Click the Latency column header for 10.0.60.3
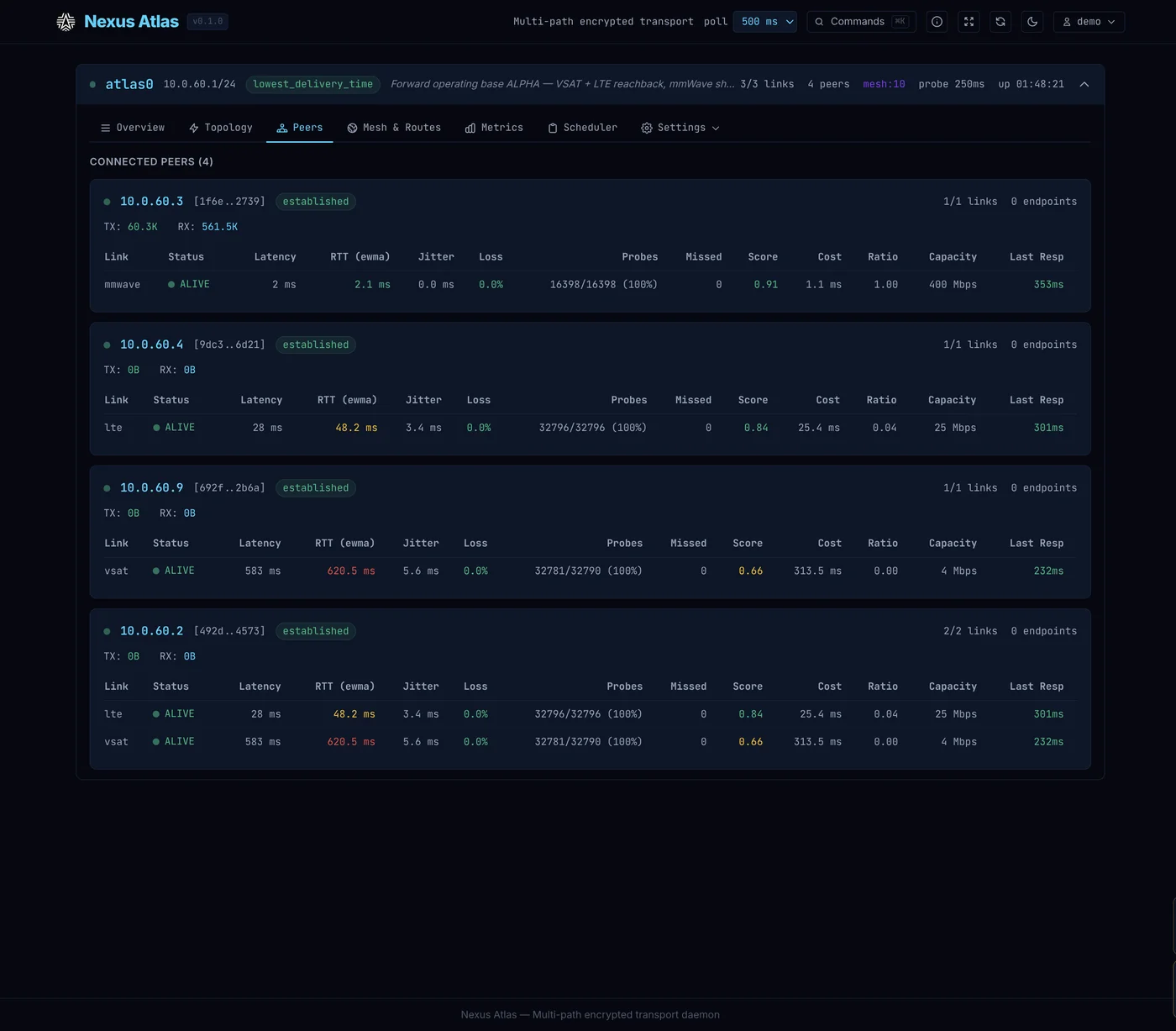 pyautogui.click(x=276, y=257)
